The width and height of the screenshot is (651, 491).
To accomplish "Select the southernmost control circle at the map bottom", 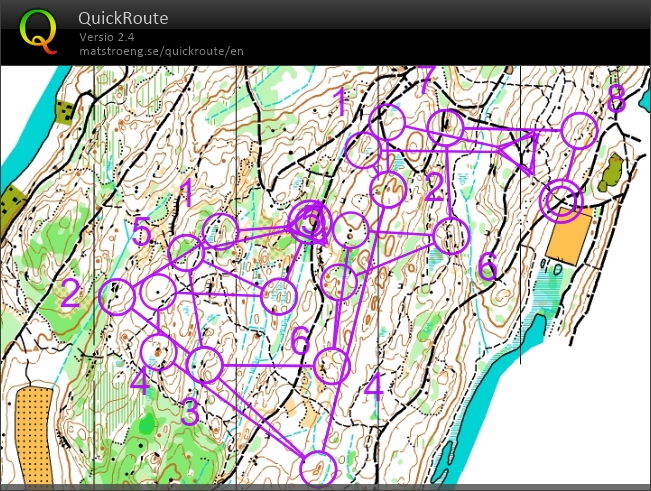I will click(317, 467).
